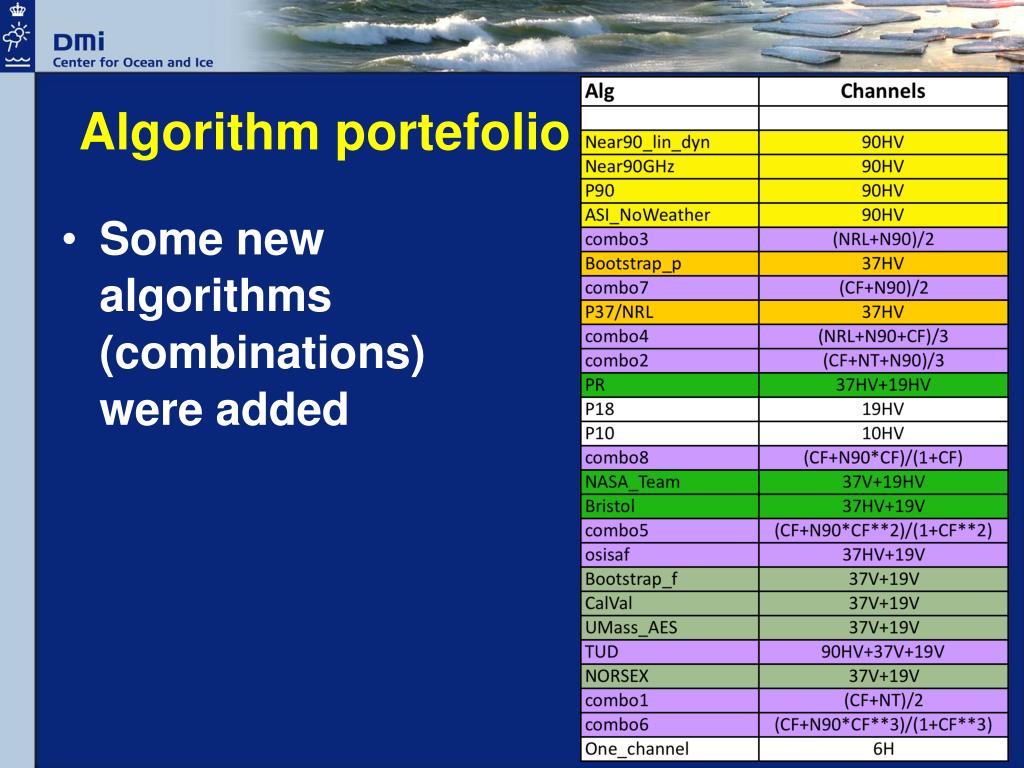This screenshot has width=1024, height=768.
Task: Select "37V+19V" in the NORSEX row
Action: [x=883, y=676]
